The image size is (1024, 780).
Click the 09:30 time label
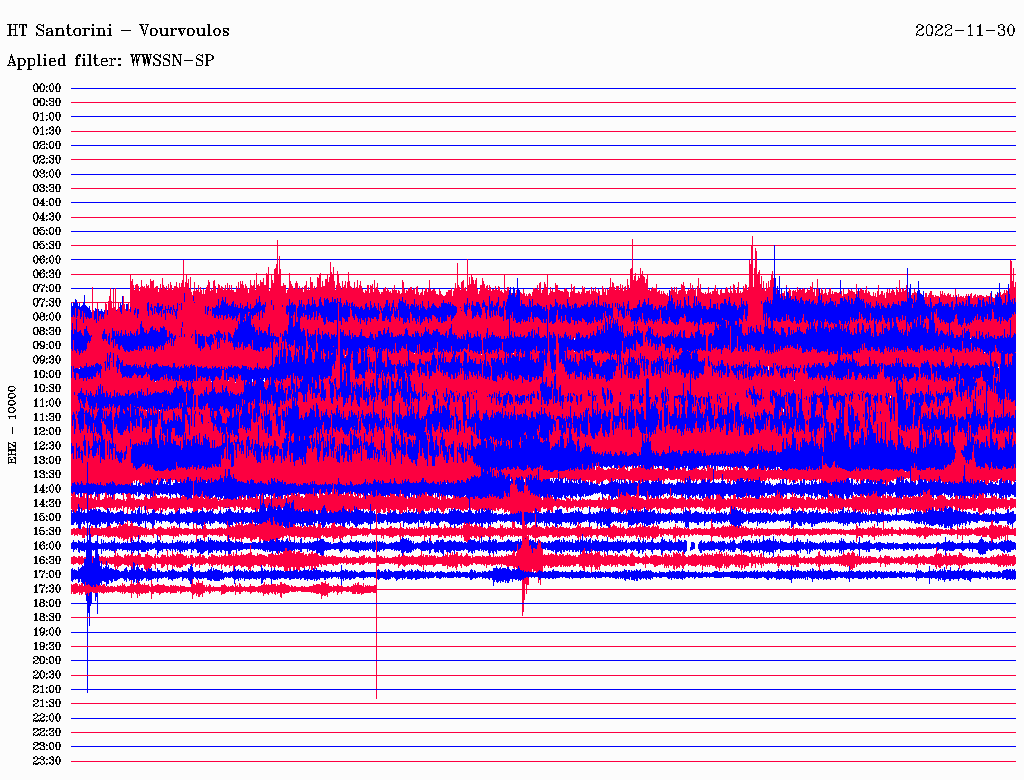(47, 360)
